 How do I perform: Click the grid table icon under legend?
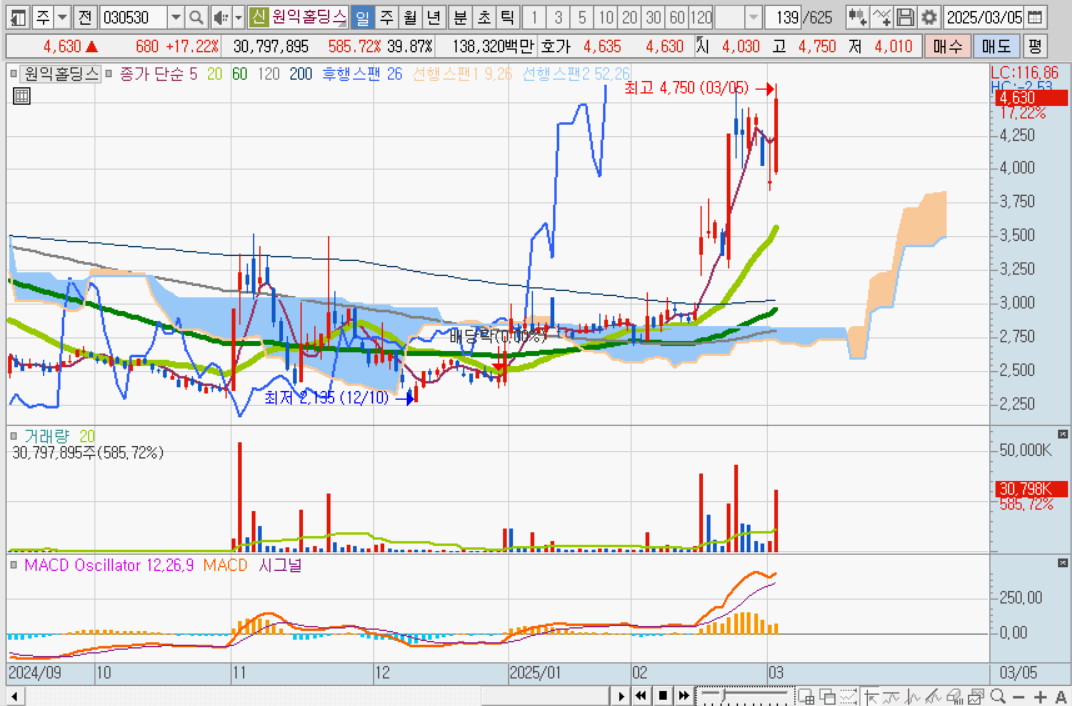coord(21,96)
